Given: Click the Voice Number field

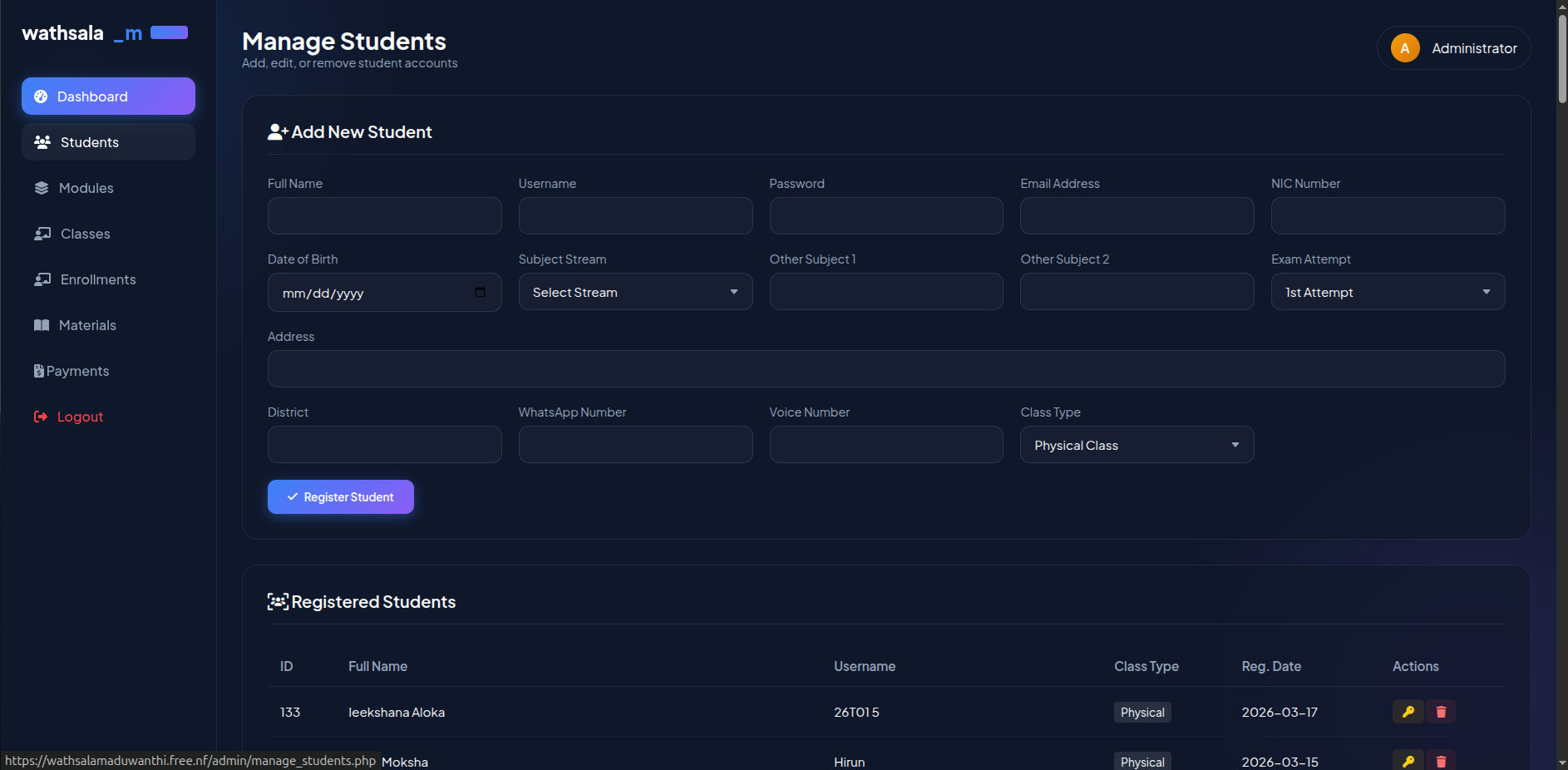Looking at the screenshot, I should point(886,445).
